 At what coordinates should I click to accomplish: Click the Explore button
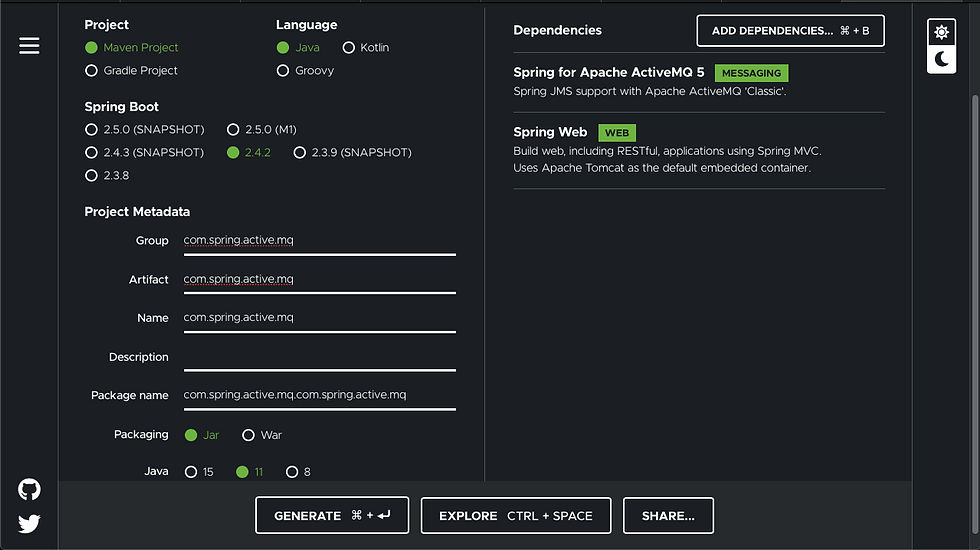pyautogui.click(x=516, y=516)
